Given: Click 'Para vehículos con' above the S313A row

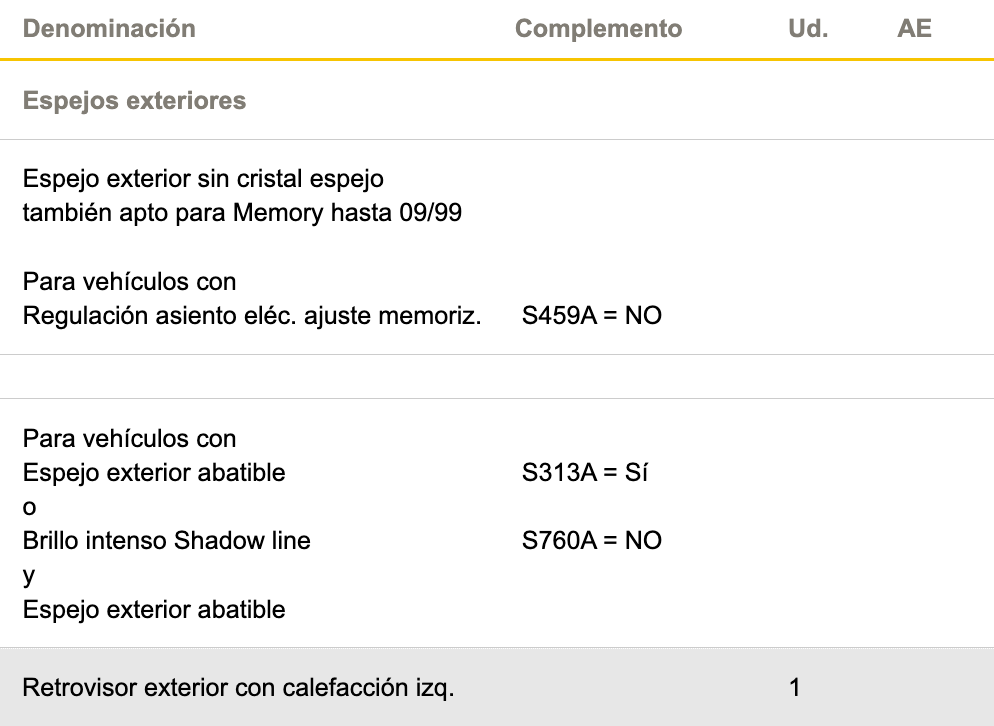Looking at the screenshot, I should (x=129, y=439).
